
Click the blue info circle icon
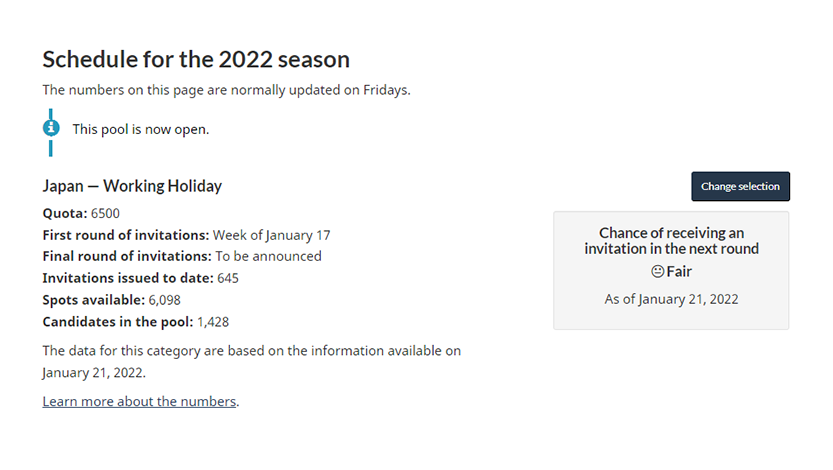click(51, 128)
